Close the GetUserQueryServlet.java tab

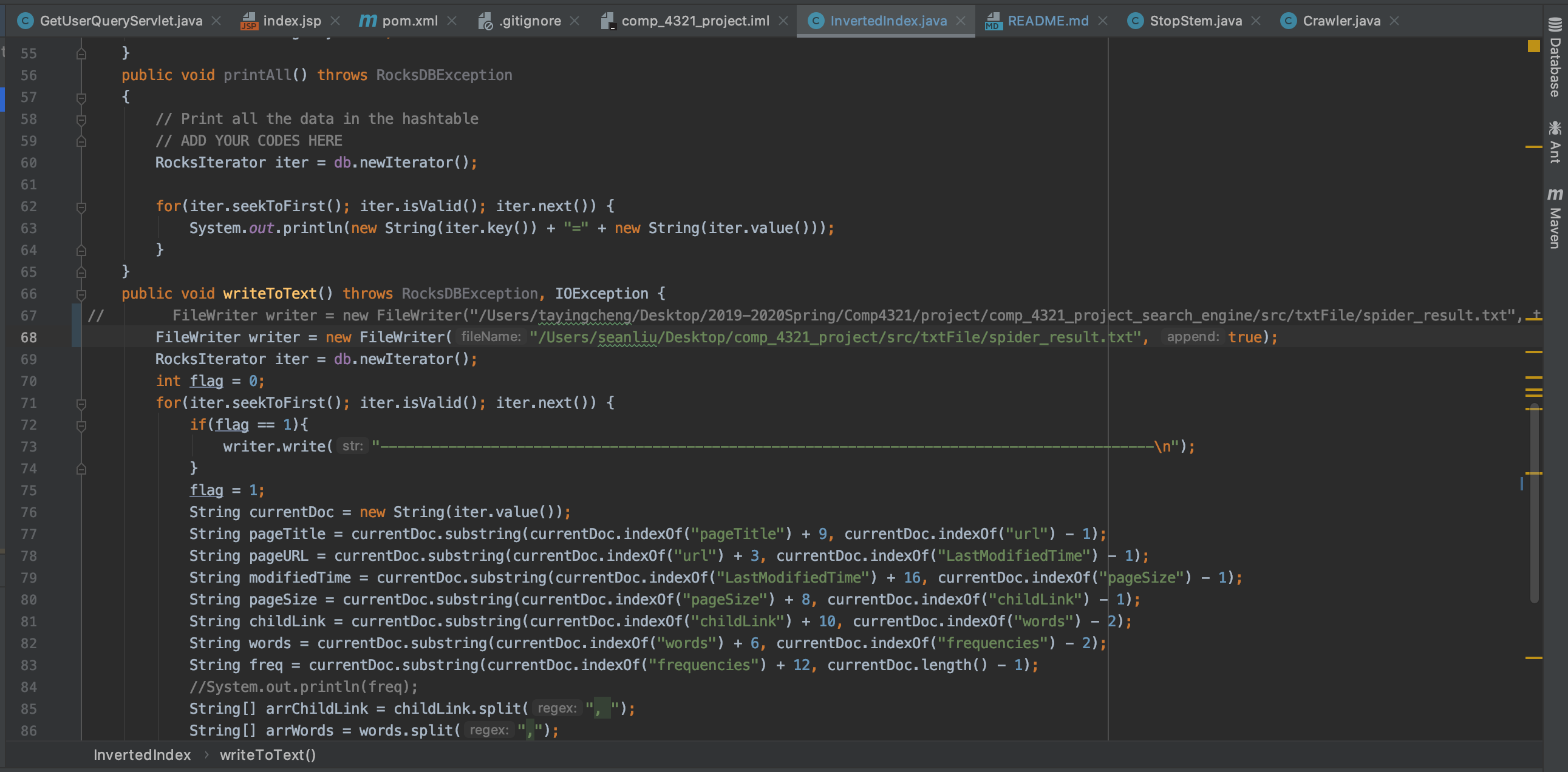[216, 21]
